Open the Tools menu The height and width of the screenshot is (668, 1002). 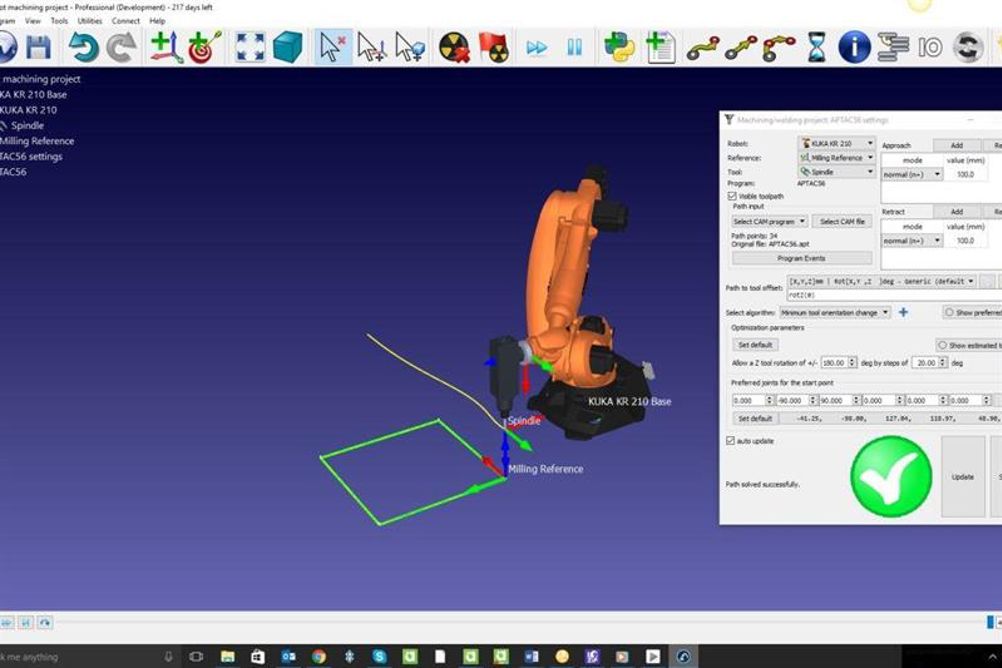(x=59, y=20)
